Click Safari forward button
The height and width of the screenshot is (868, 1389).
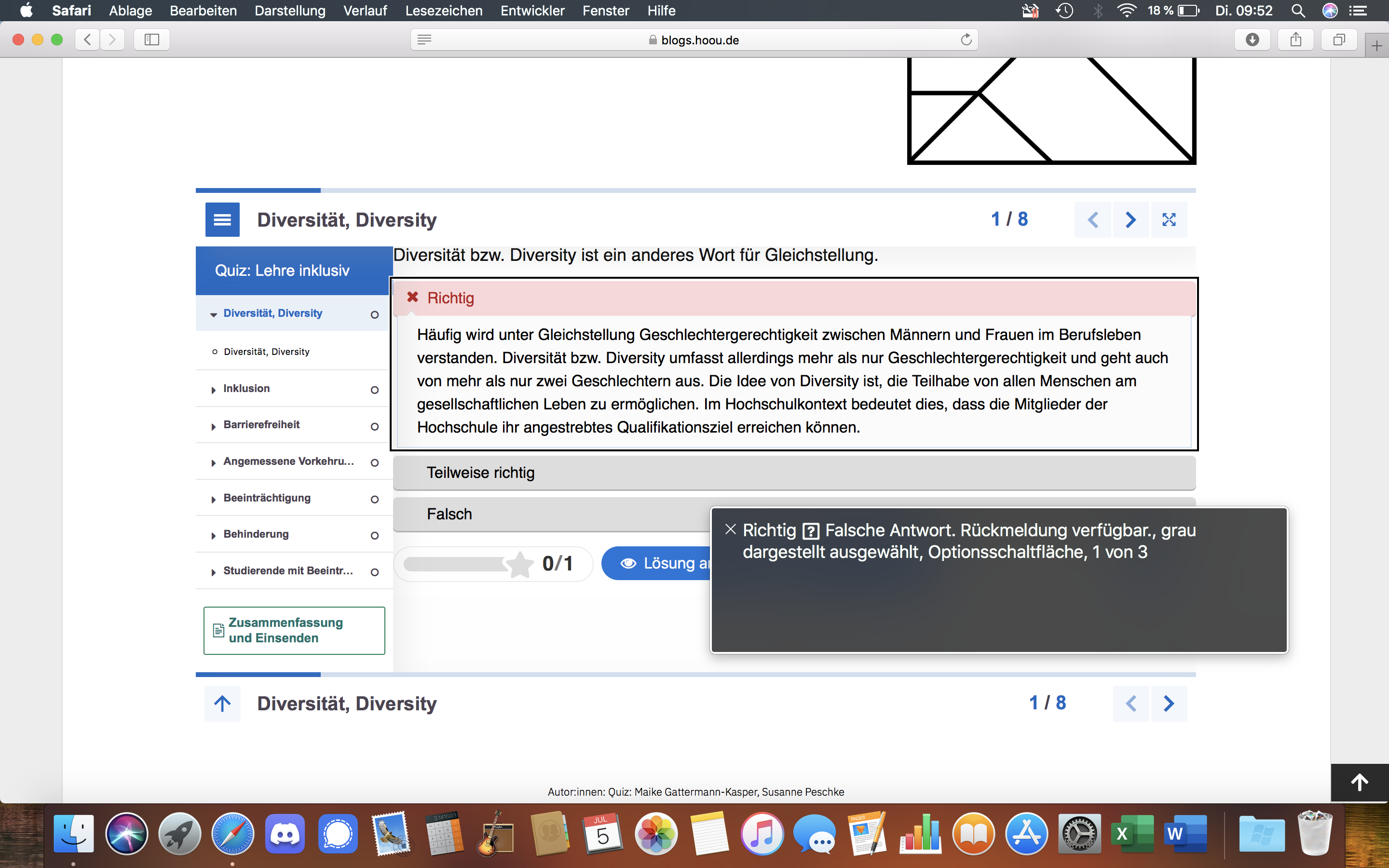(112, 40)
